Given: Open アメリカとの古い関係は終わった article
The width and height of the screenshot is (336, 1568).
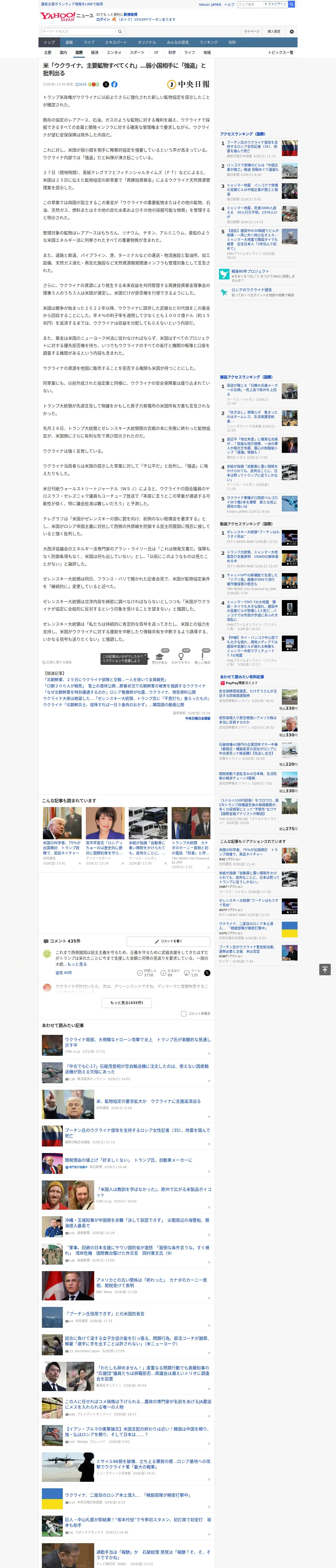Looking at the screenshot, I should (x=153, y=1283).
